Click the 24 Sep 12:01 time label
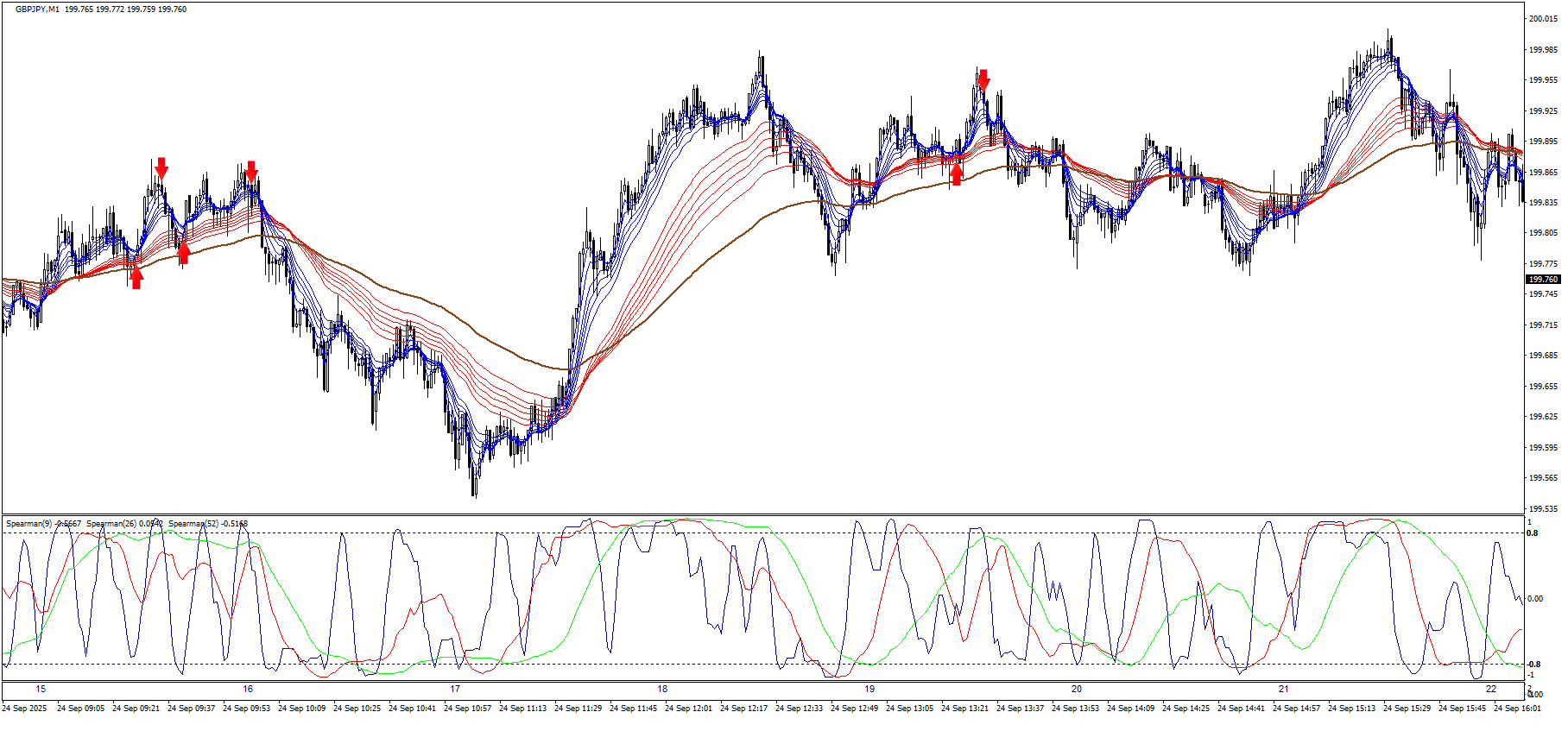Viewport: 1568px width, 731px height. 688,709
